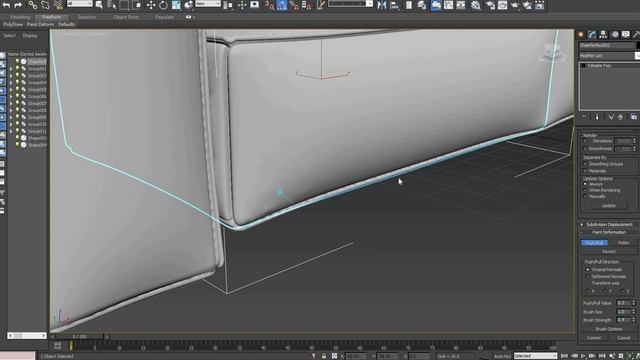Open the reference coordinate system dropdown

pyautogui.click(x=207, y=4)
